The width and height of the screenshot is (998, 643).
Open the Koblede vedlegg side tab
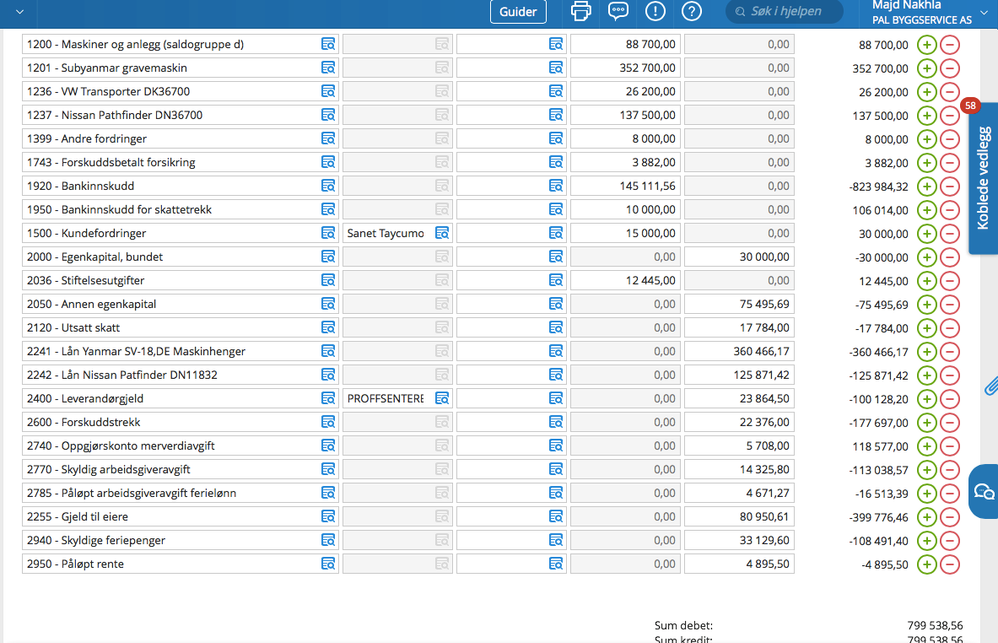pos(983,179)
